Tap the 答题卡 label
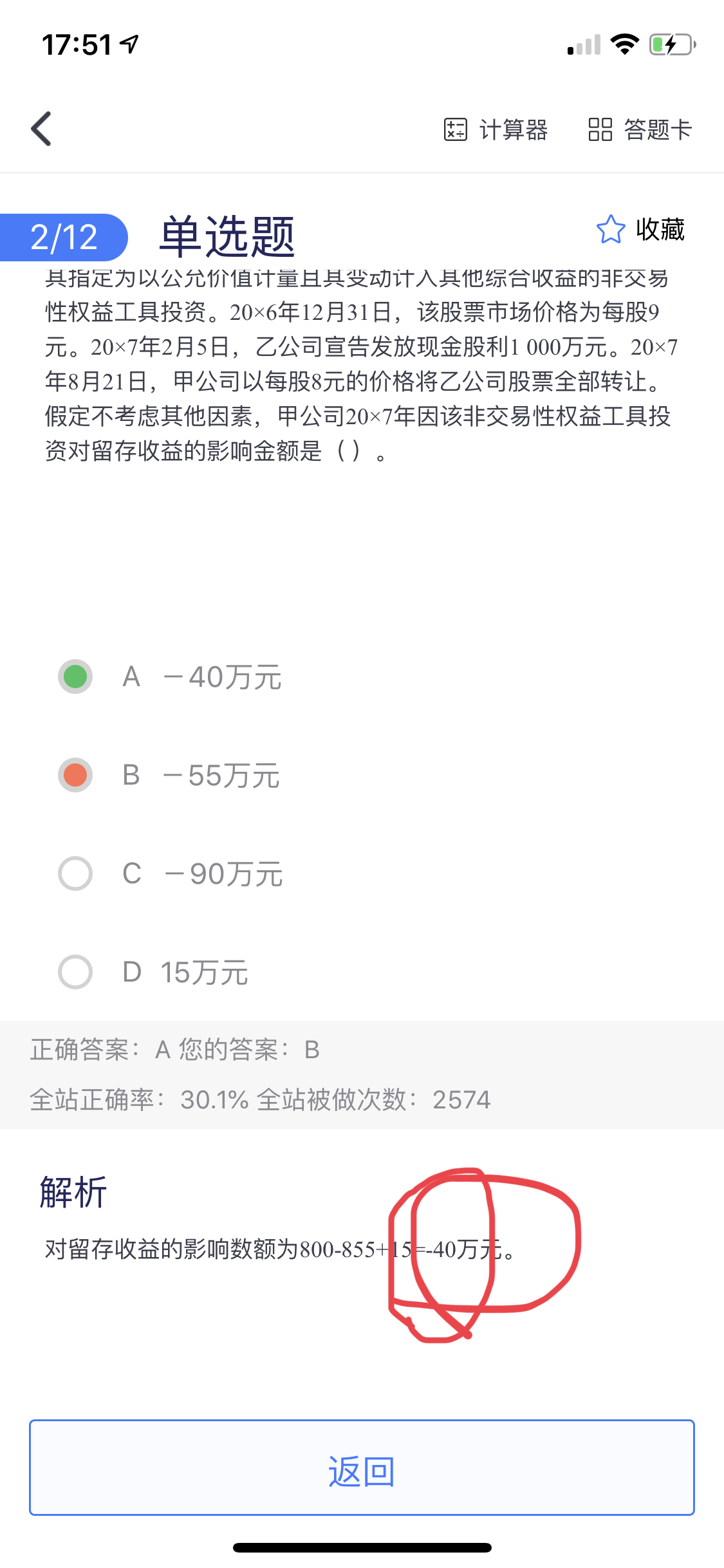Viewport: 724px width, 1568px height. (658, 129)
